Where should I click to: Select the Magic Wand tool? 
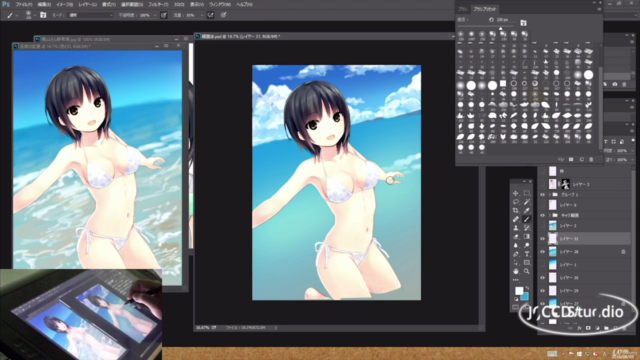[x=527, y=202]
